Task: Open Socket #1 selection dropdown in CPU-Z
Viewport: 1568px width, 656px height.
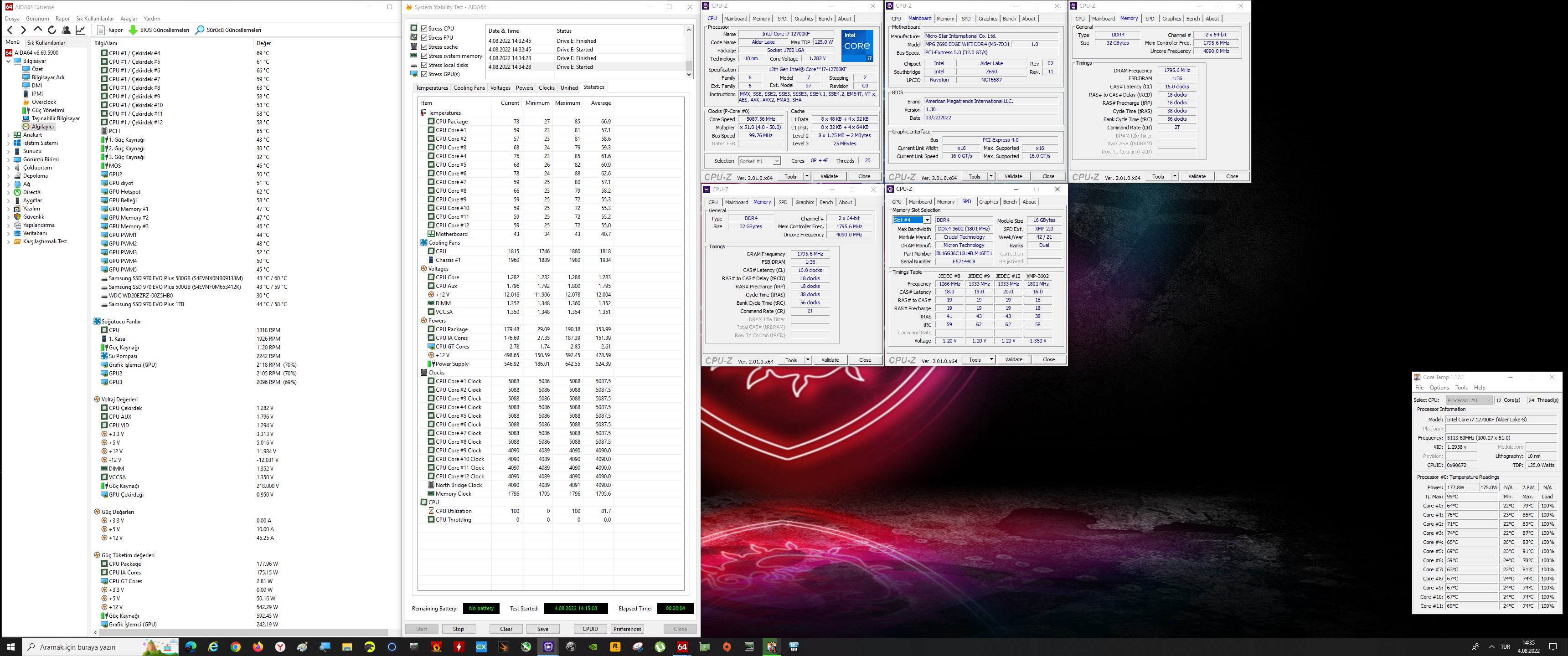Action: (x=759, y=161)
